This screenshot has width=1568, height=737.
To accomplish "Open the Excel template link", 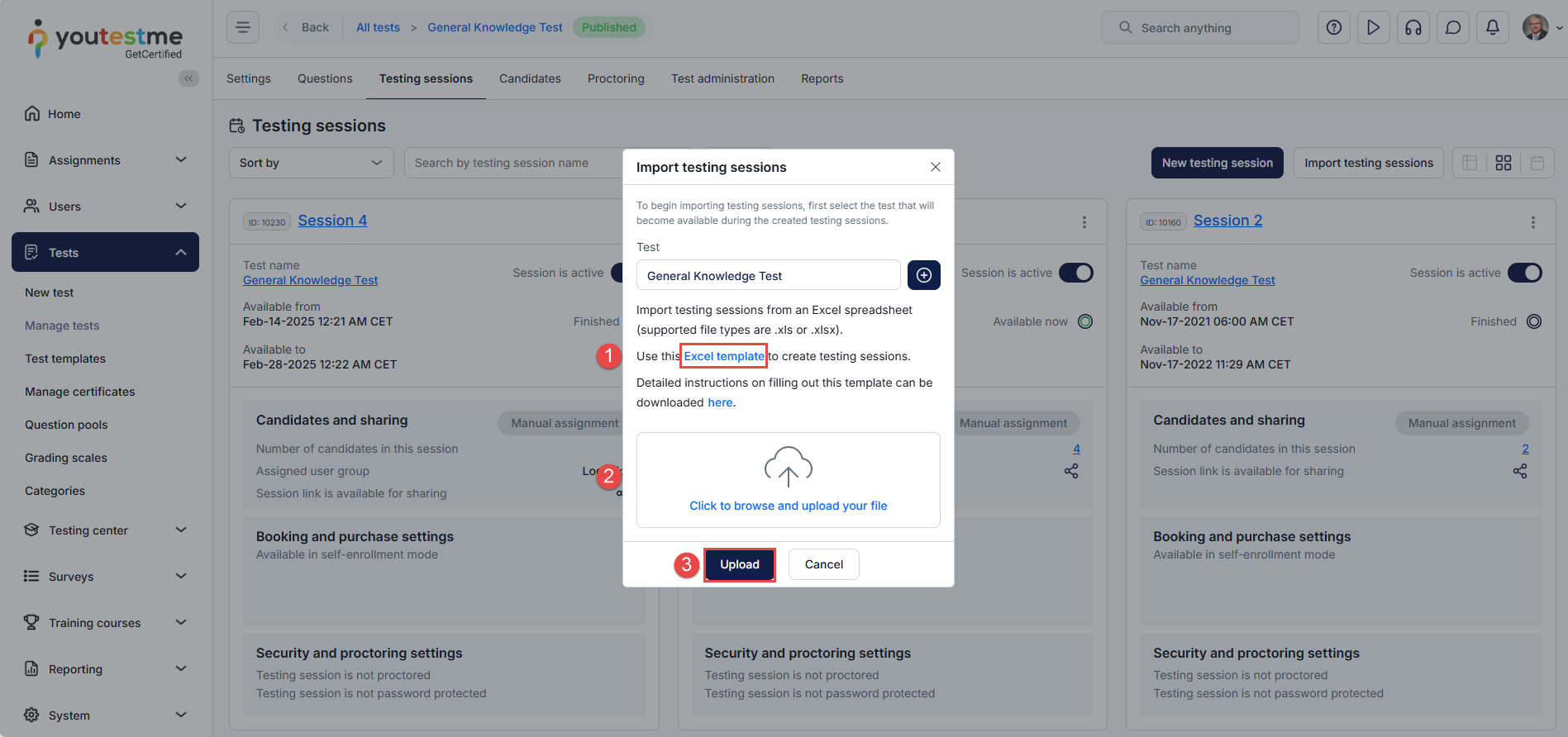I will (x=723, y=356).
